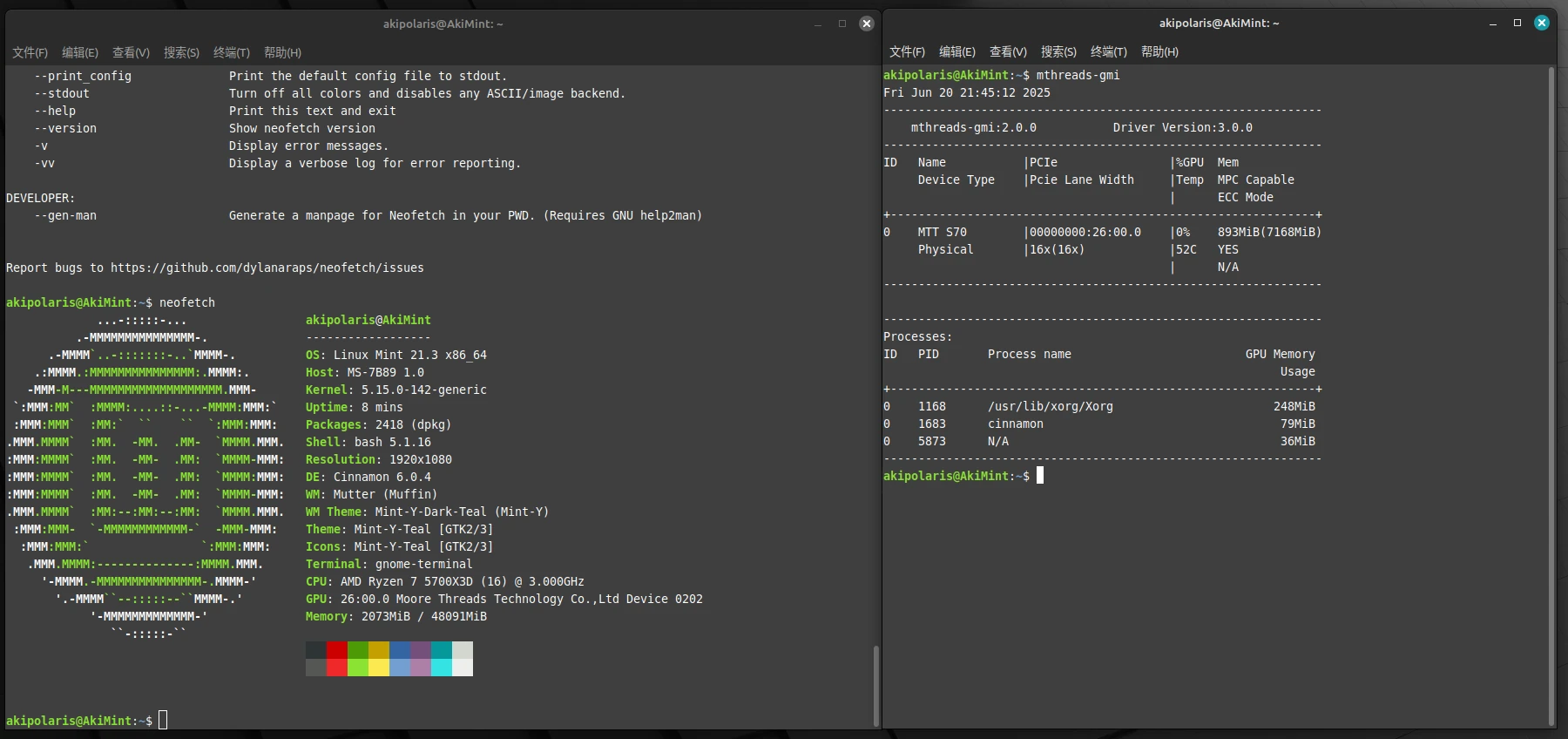The image size is (1568, 739).
Task: Click the '16x(16x)' PCIe lane width
Action: coord(1058,249)
